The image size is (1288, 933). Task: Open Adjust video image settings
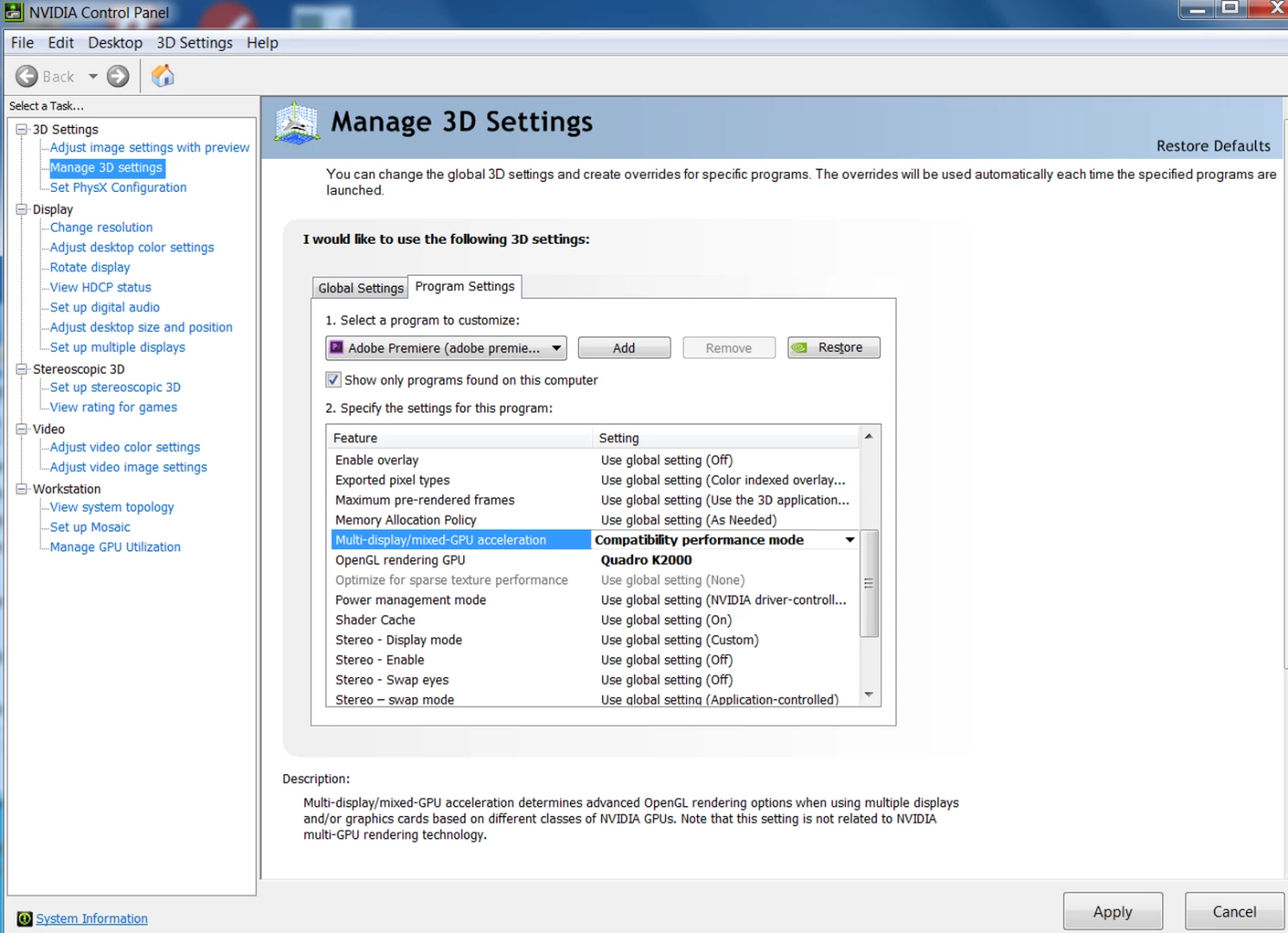tap(129, 466)
